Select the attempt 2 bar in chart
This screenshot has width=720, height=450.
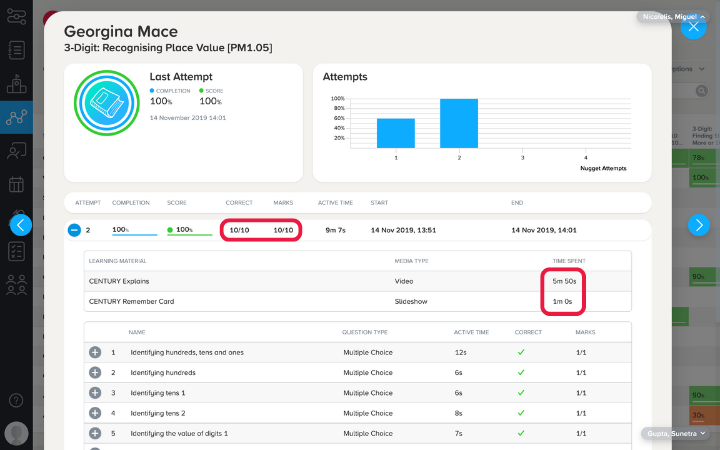(x=459, y=123)
